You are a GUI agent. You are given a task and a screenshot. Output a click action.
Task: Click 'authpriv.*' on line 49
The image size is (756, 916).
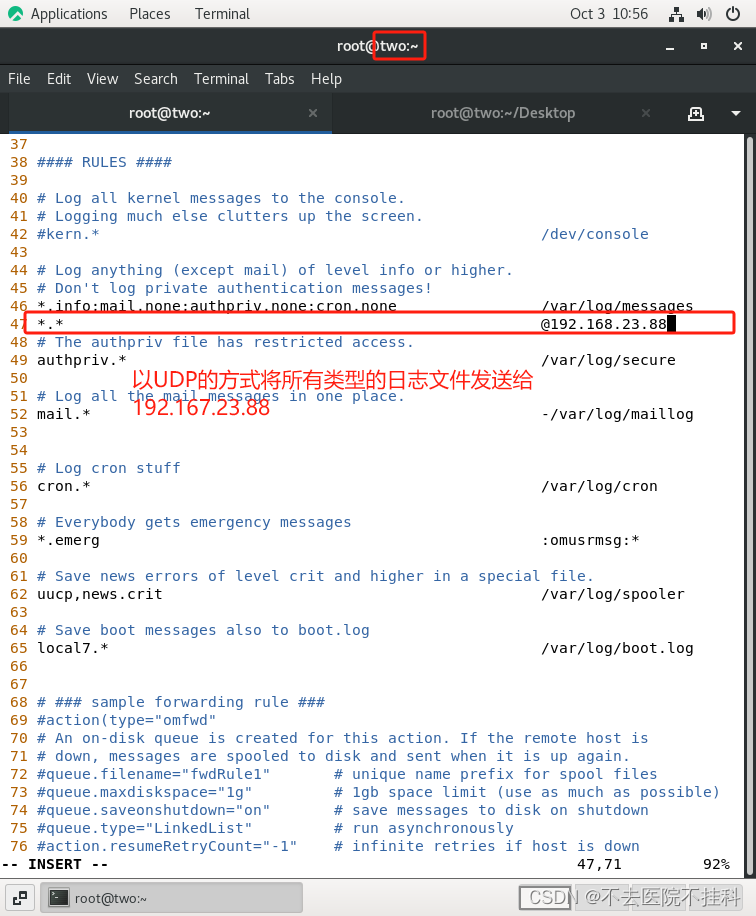pos(81,360)
